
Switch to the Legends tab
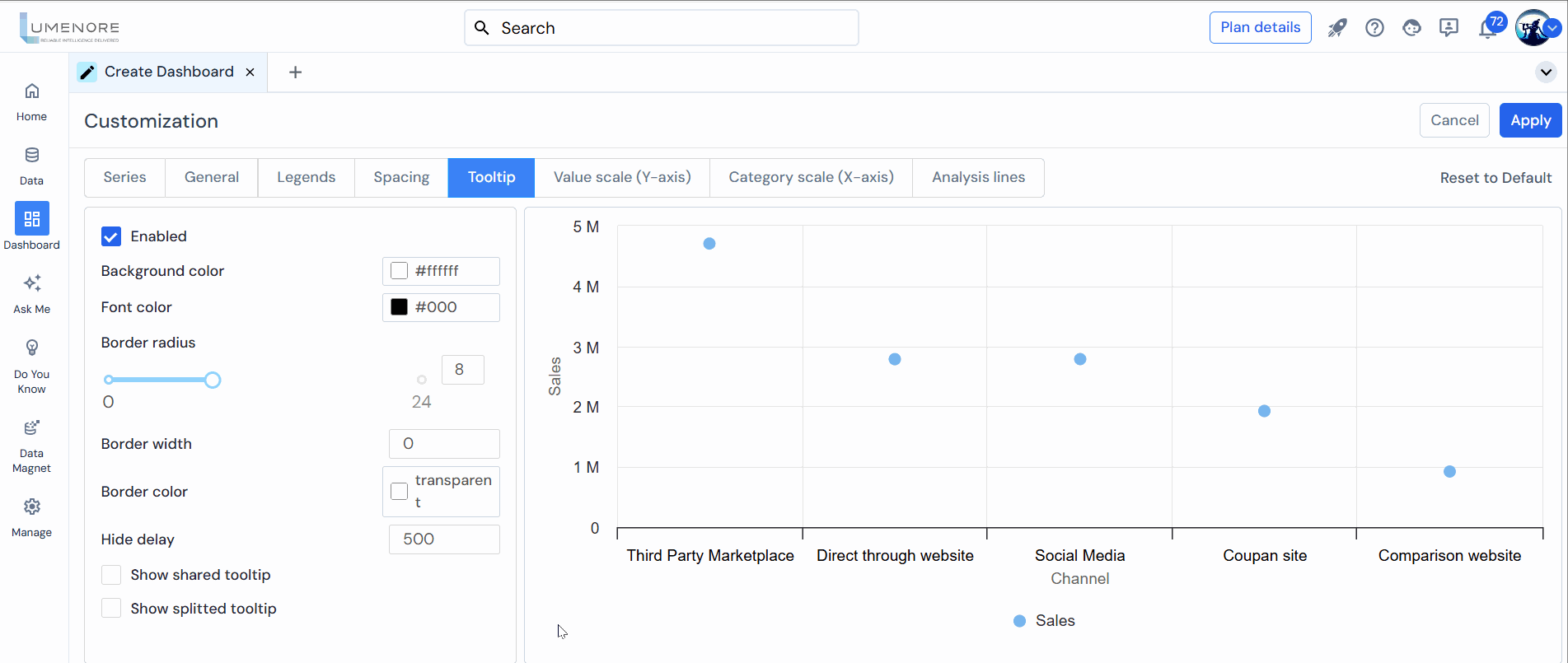[x=306, y=178]
